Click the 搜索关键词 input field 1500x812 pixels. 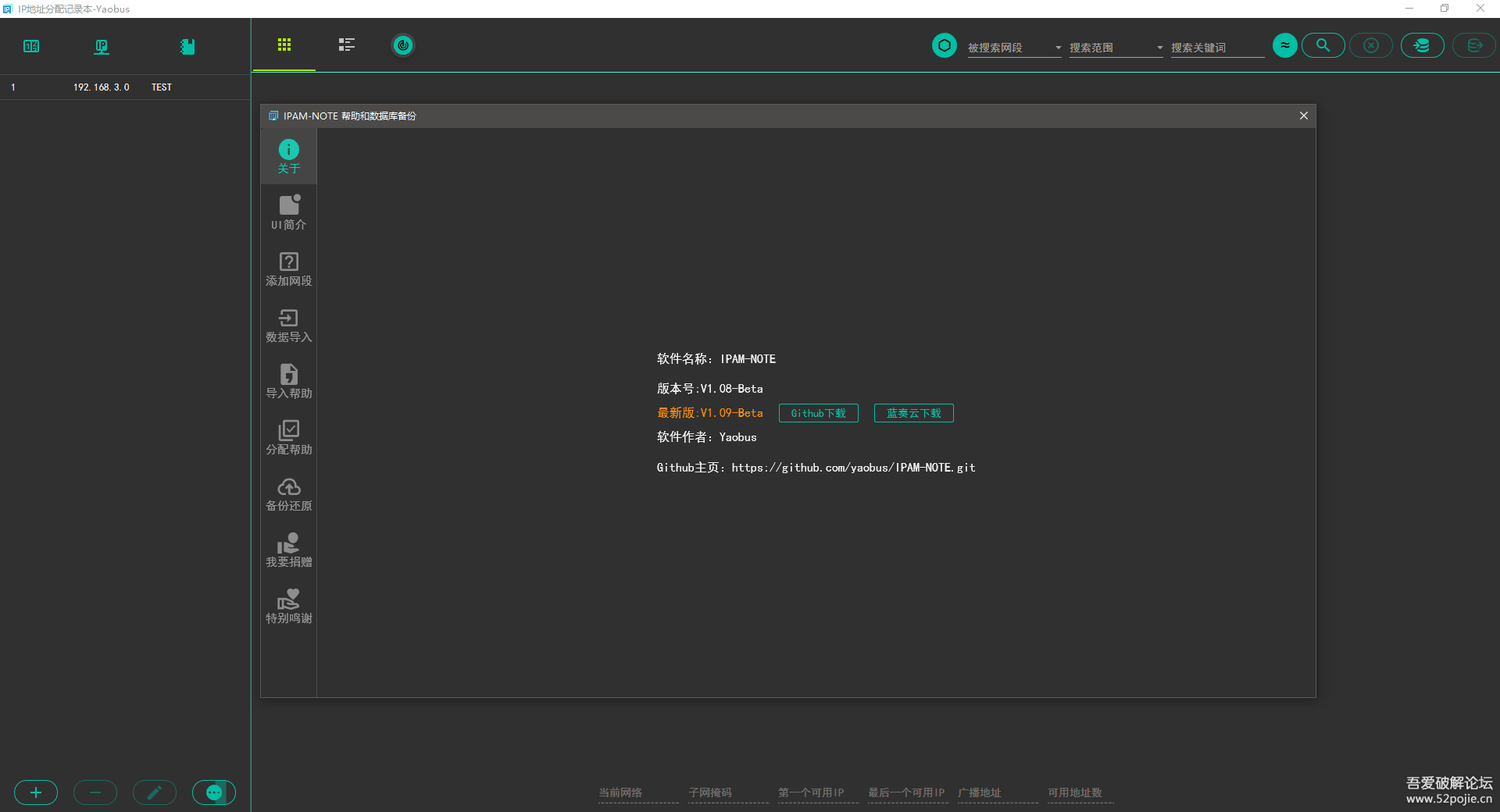(x=1216, y=48)
